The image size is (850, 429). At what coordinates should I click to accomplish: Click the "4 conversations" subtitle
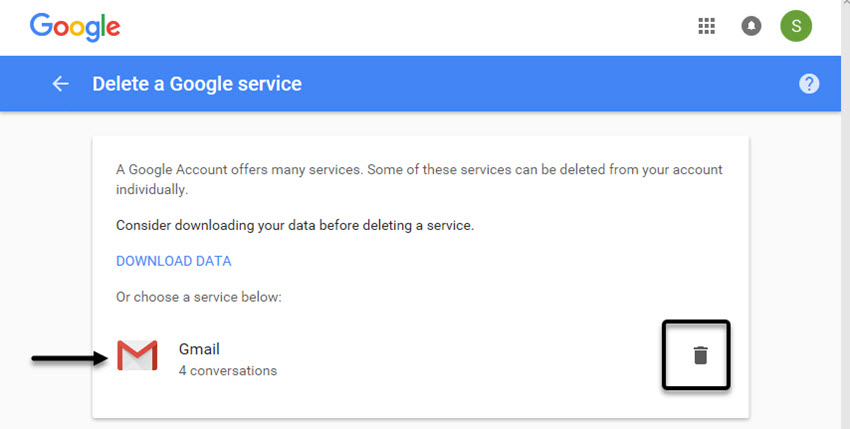(x=228, y=370)
